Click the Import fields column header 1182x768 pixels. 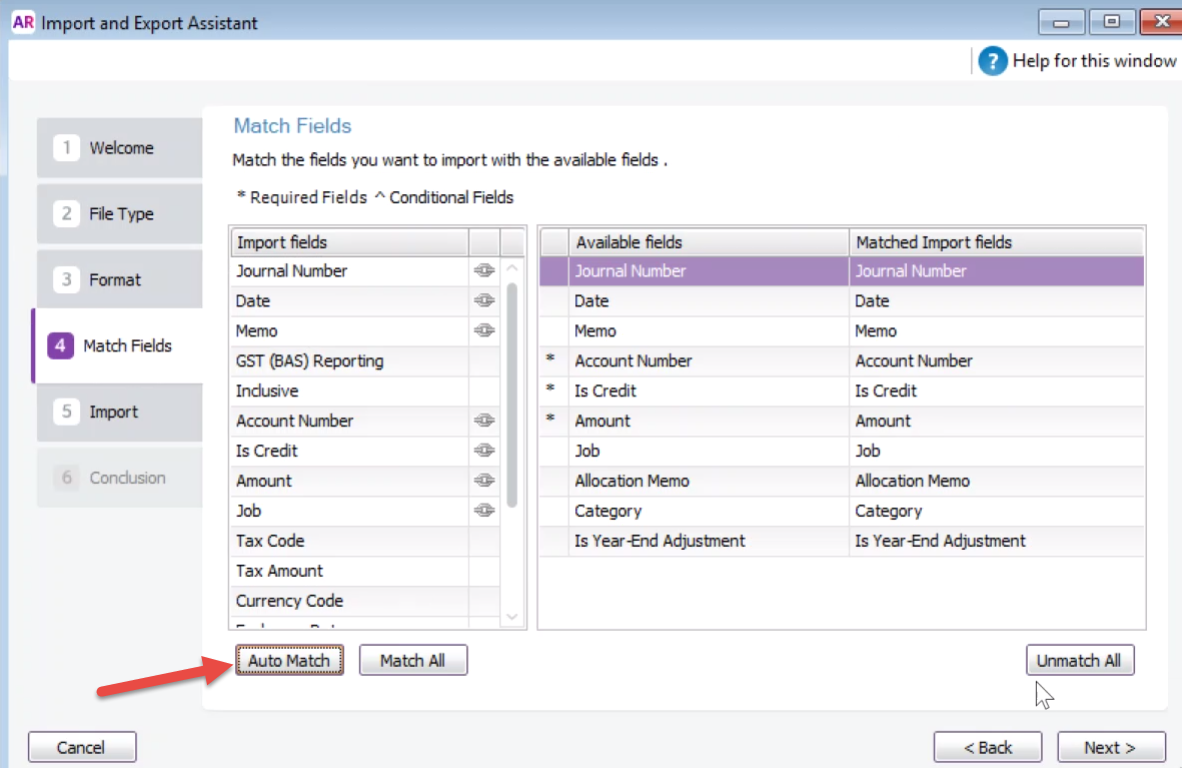(x=349, y=242)
